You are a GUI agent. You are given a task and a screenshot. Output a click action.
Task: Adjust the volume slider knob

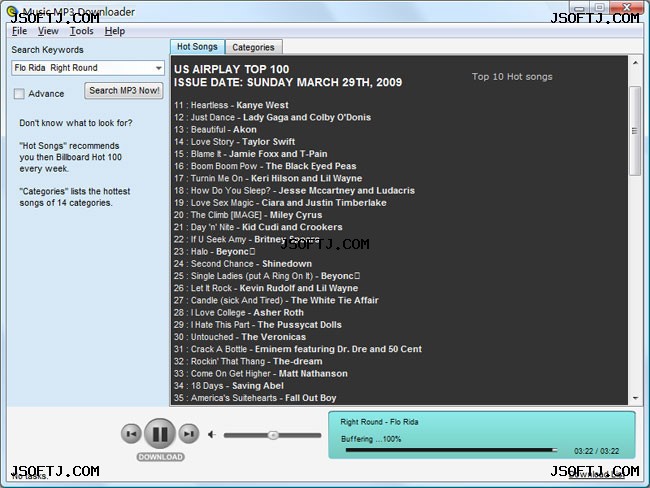[273, 435]
